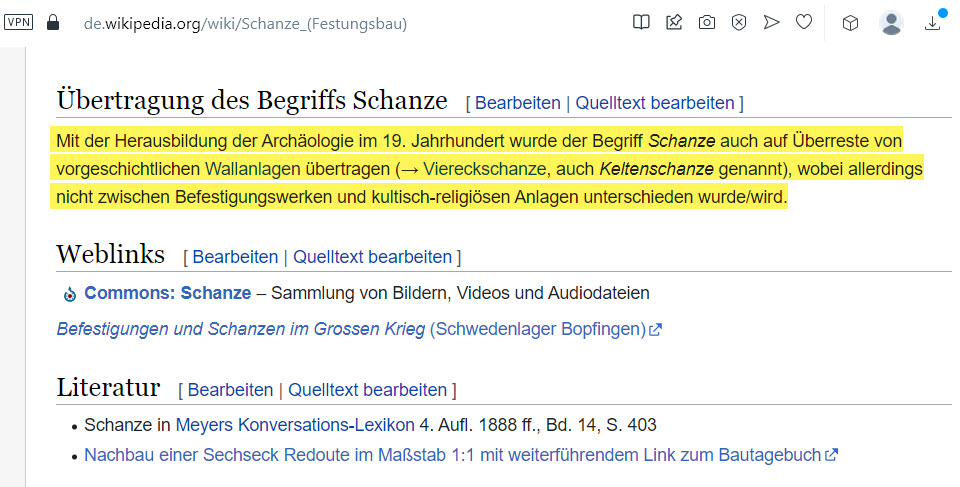
Task: Click the pencil edit icon in address bar
Action: [x=674, y=22]
